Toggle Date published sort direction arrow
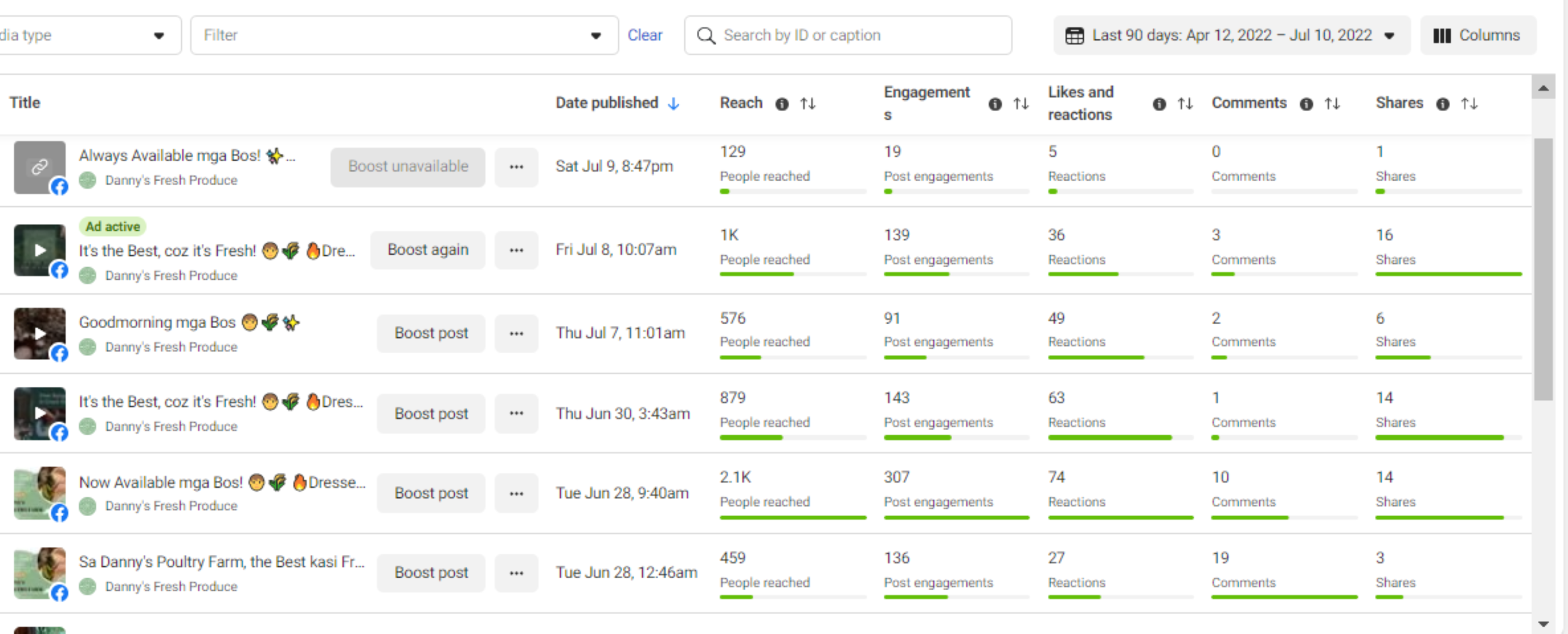 click(x=674, y=103)
